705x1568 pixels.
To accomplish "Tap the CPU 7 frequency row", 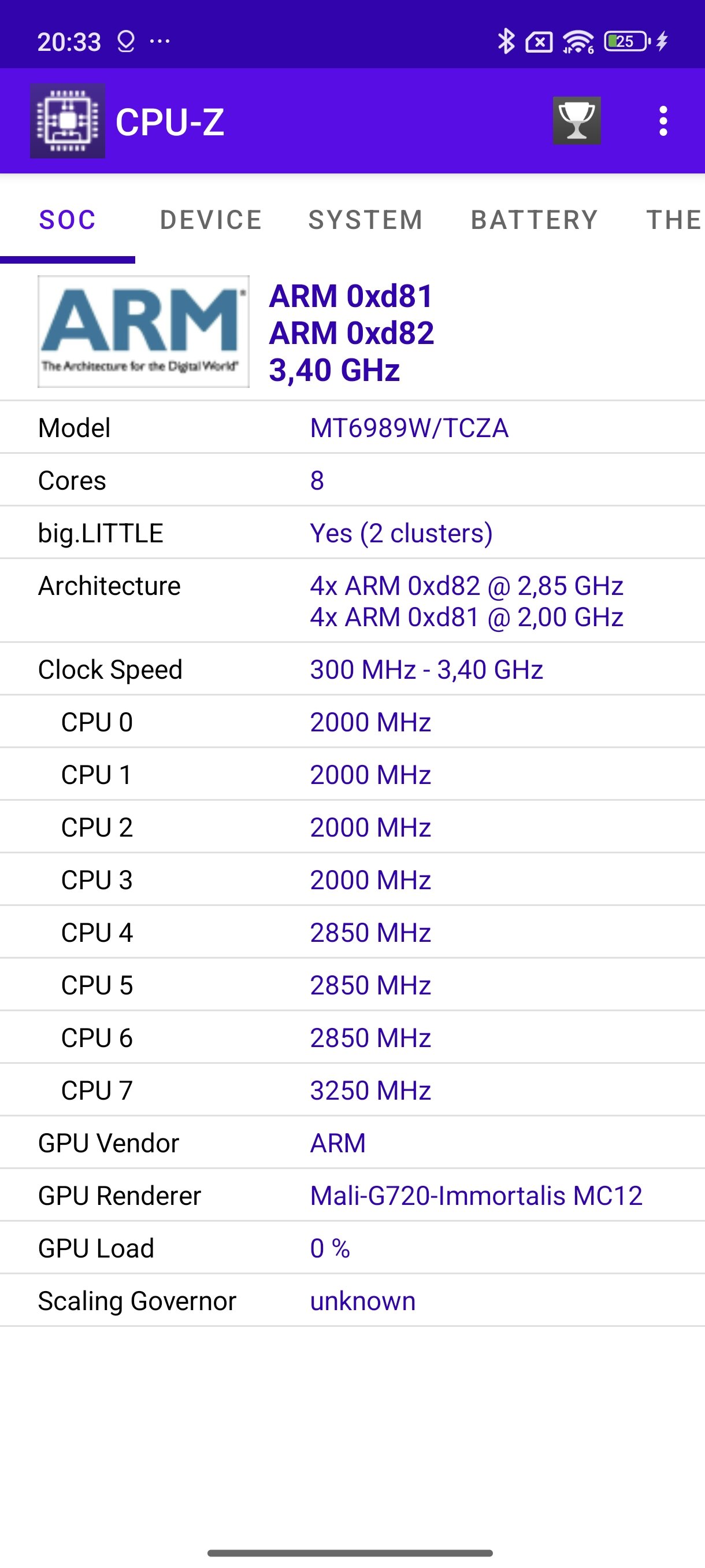I will coord(352,1090).
